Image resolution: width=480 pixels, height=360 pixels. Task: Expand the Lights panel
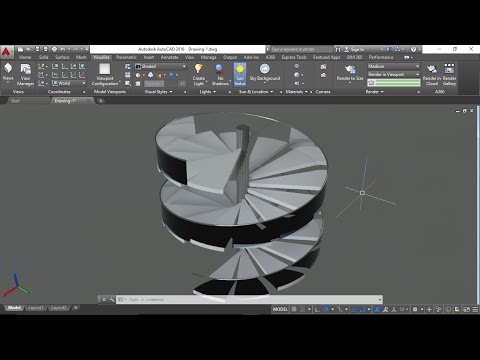[x=207, y=92]
